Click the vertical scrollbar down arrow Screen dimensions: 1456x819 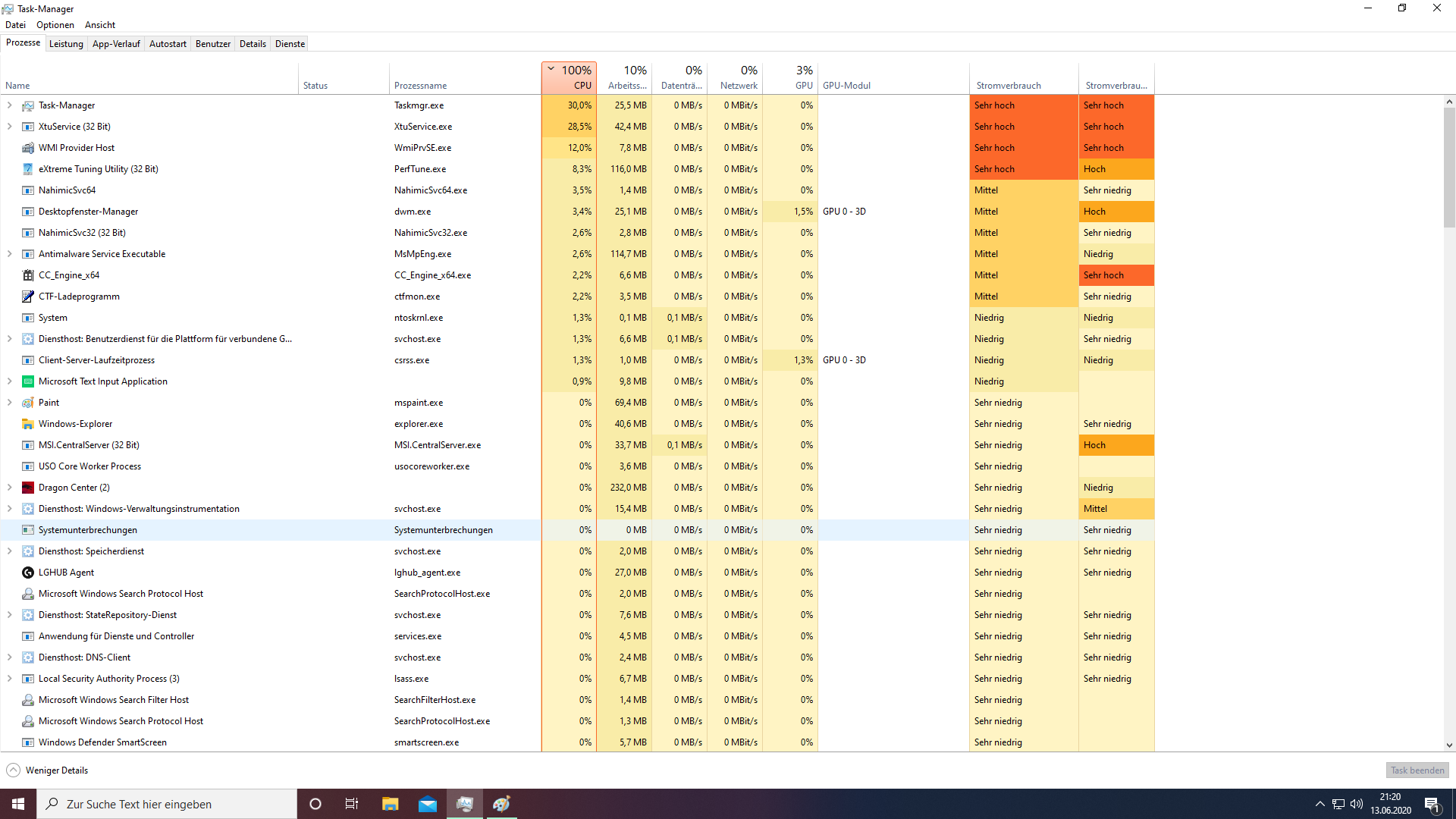tap(1449, 745)
